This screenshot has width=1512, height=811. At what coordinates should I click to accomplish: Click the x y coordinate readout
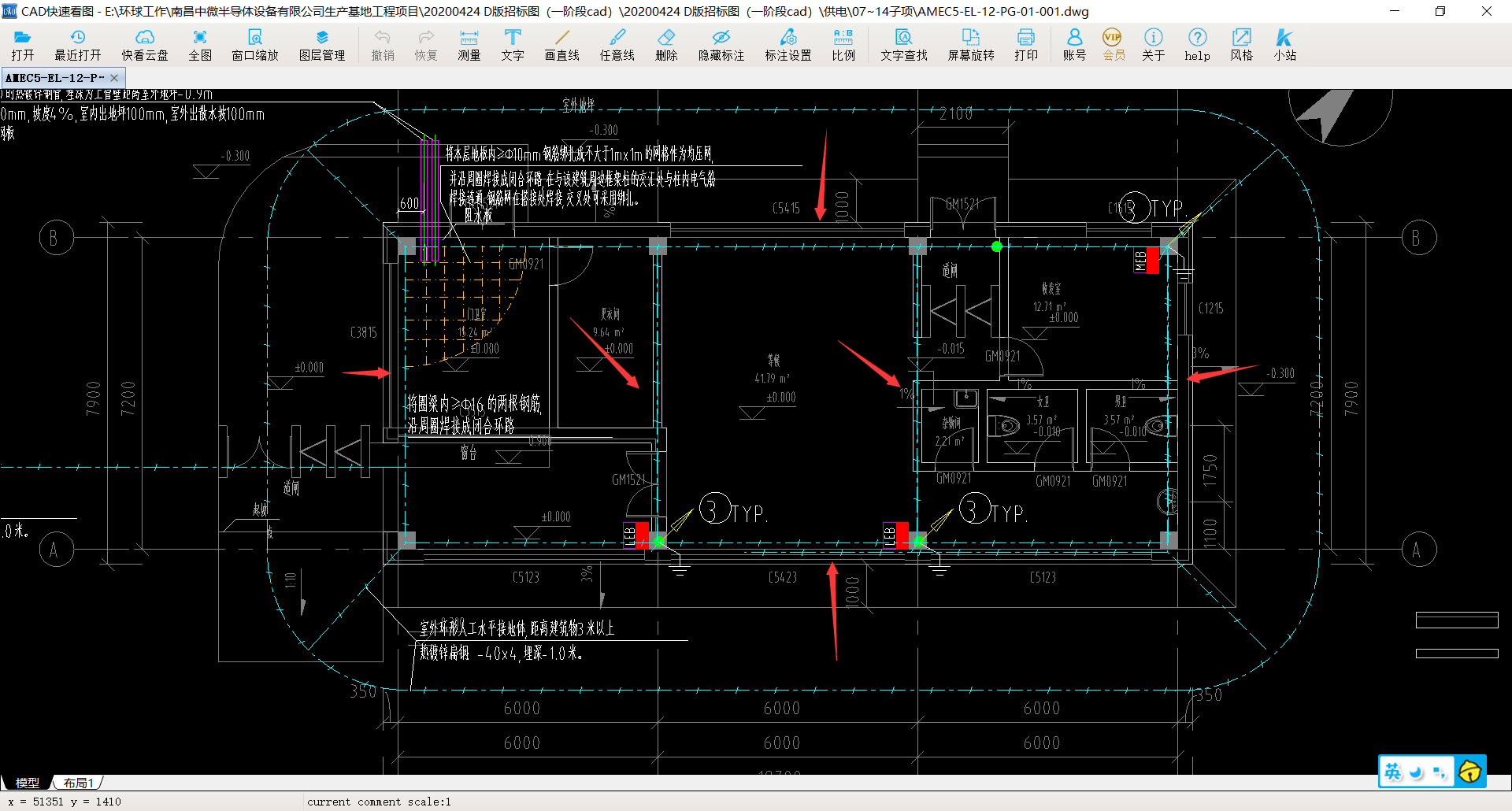(x=65, y=802)
